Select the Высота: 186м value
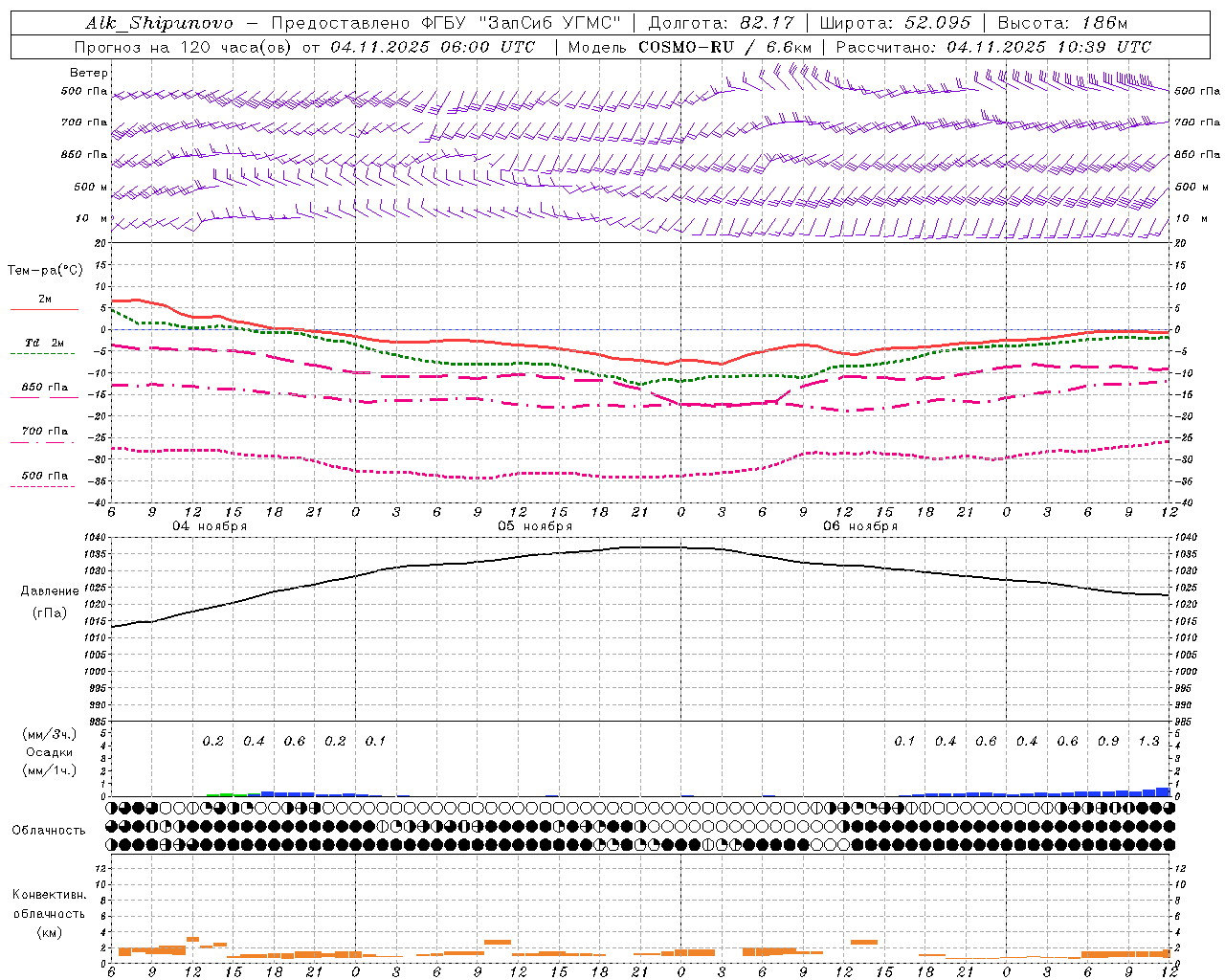This screenshot has height=980, width=1225. (x=1062, y=23)
